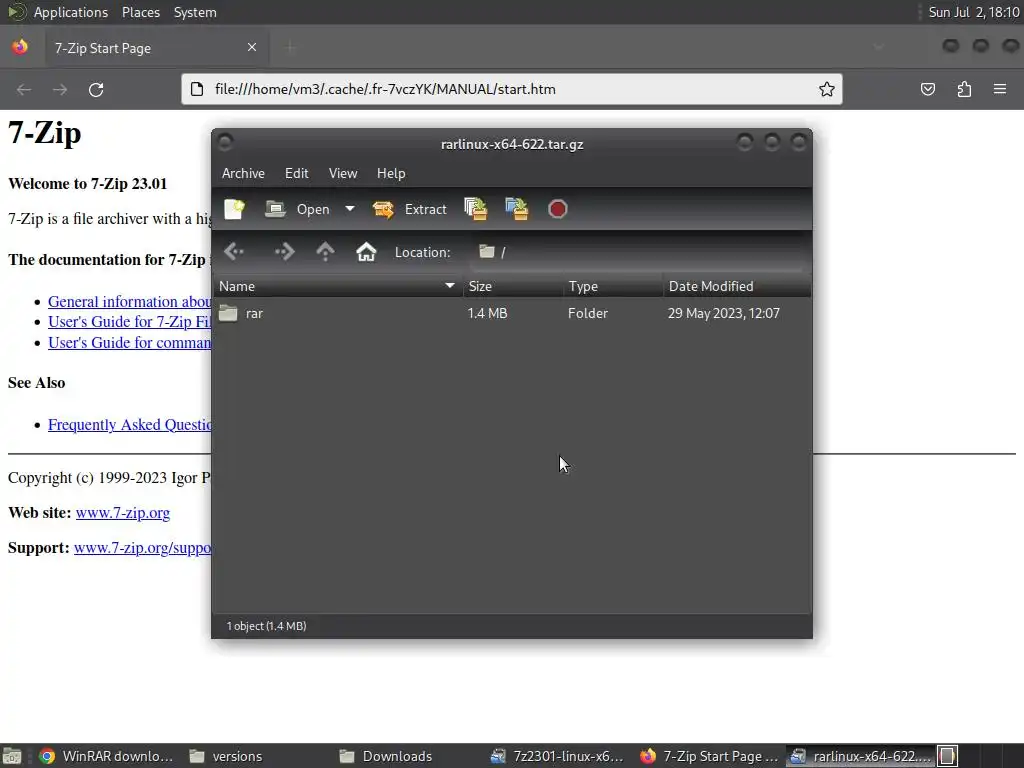Open Frequently Asked Questions link
The height and width of the screenshot is (768, 1024).
[129, 425]
